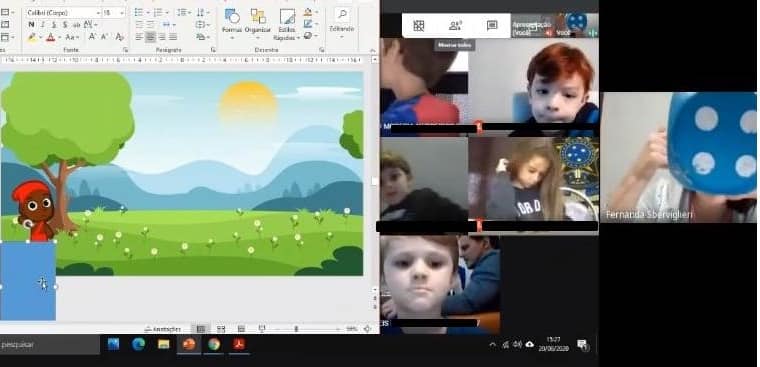Toggle bold N formatting

(32, 25)
